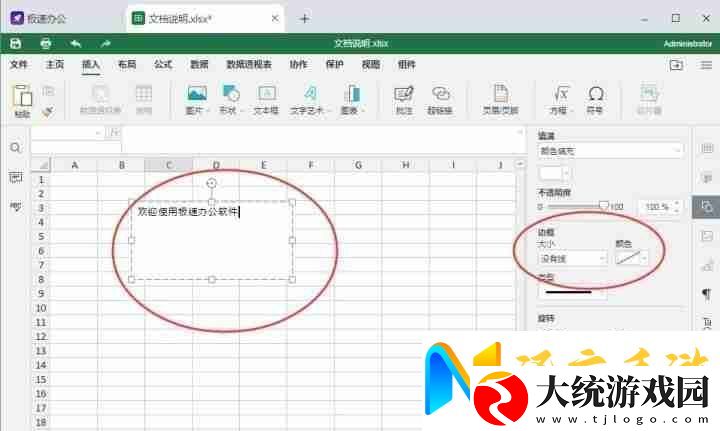Click the Select All corner of the grid
Screen dimensions: 720x431
41,165
